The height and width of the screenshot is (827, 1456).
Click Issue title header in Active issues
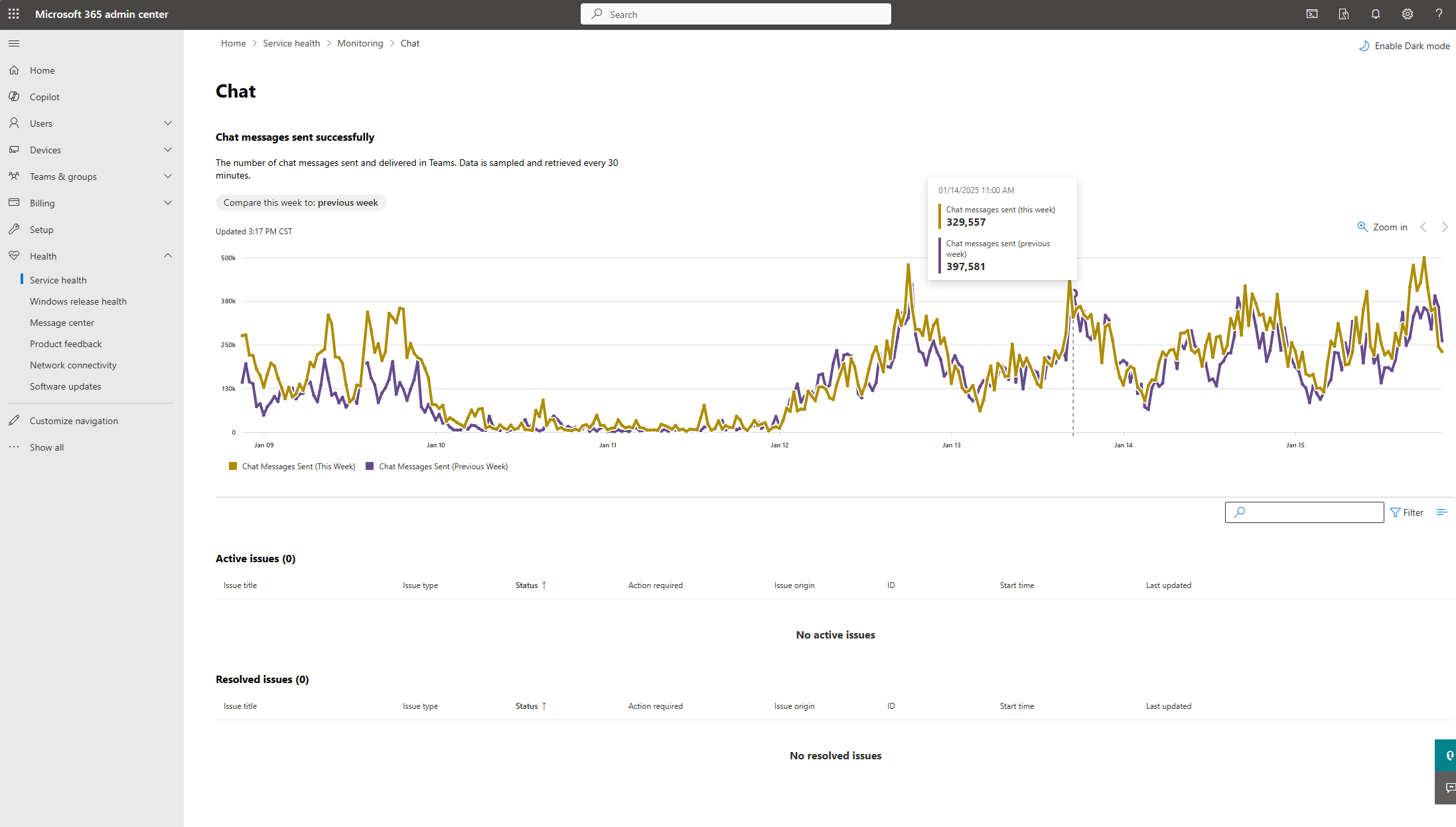click(x=240, y=585)
